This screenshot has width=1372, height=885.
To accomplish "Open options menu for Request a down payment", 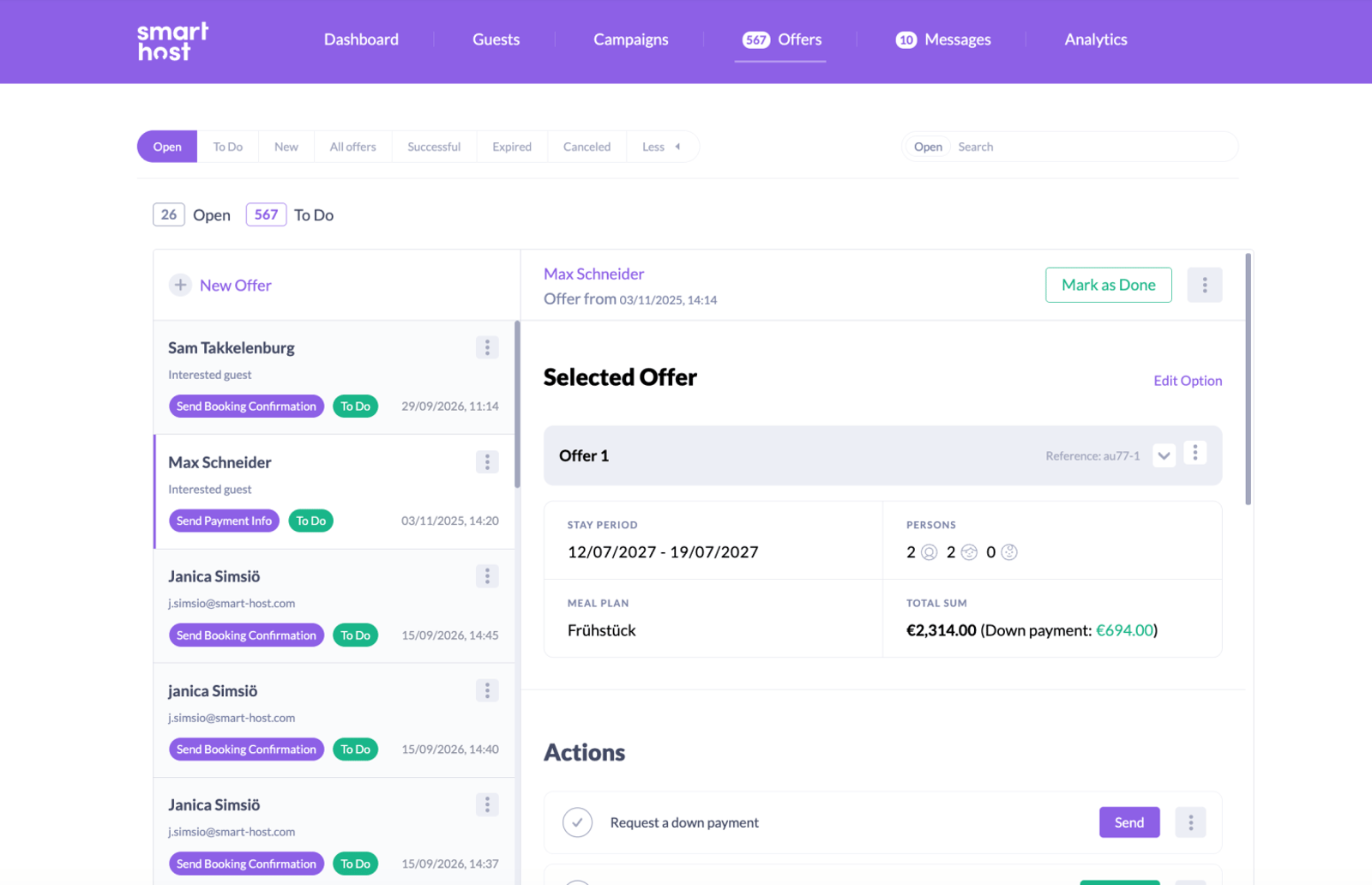I will coord(1190,822).
